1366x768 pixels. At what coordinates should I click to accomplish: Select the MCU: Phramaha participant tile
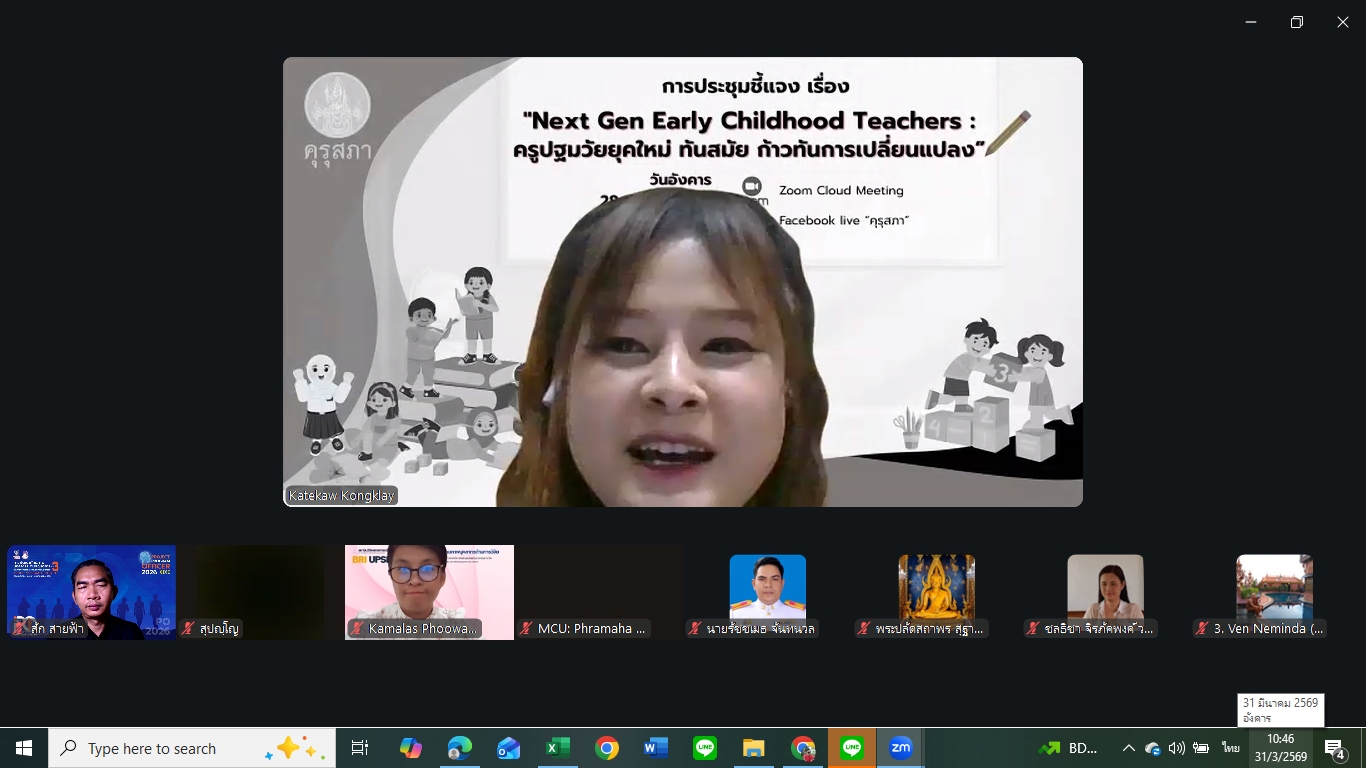pyautogui.click(x=598, y=592)
